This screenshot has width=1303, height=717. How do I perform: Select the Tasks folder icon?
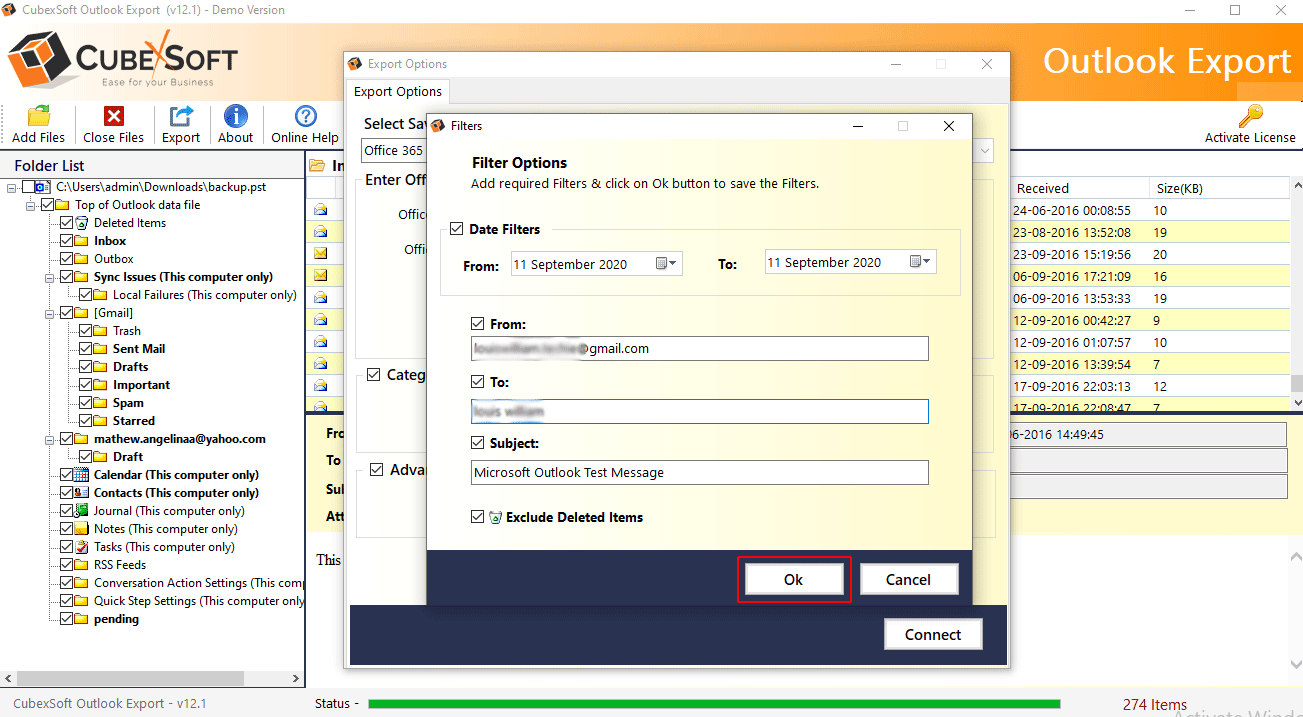[x=82, y=547]
